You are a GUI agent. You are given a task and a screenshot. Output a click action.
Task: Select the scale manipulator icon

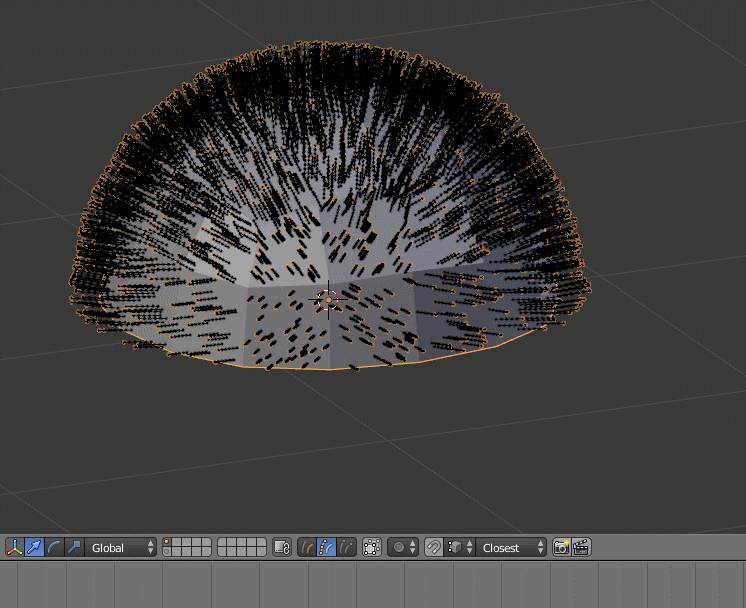click(x=74, y=548)
